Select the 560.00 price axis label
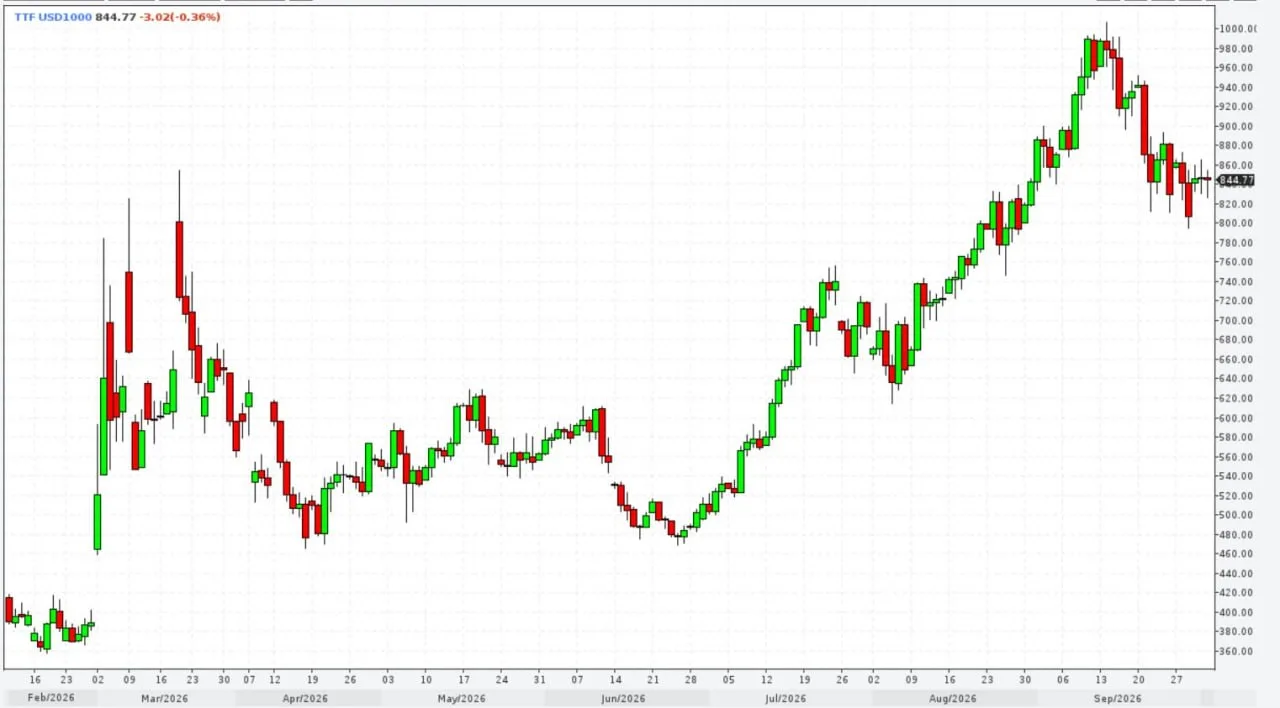Viewport: 1280px width, 708px height. click(x=1237, y=457)
